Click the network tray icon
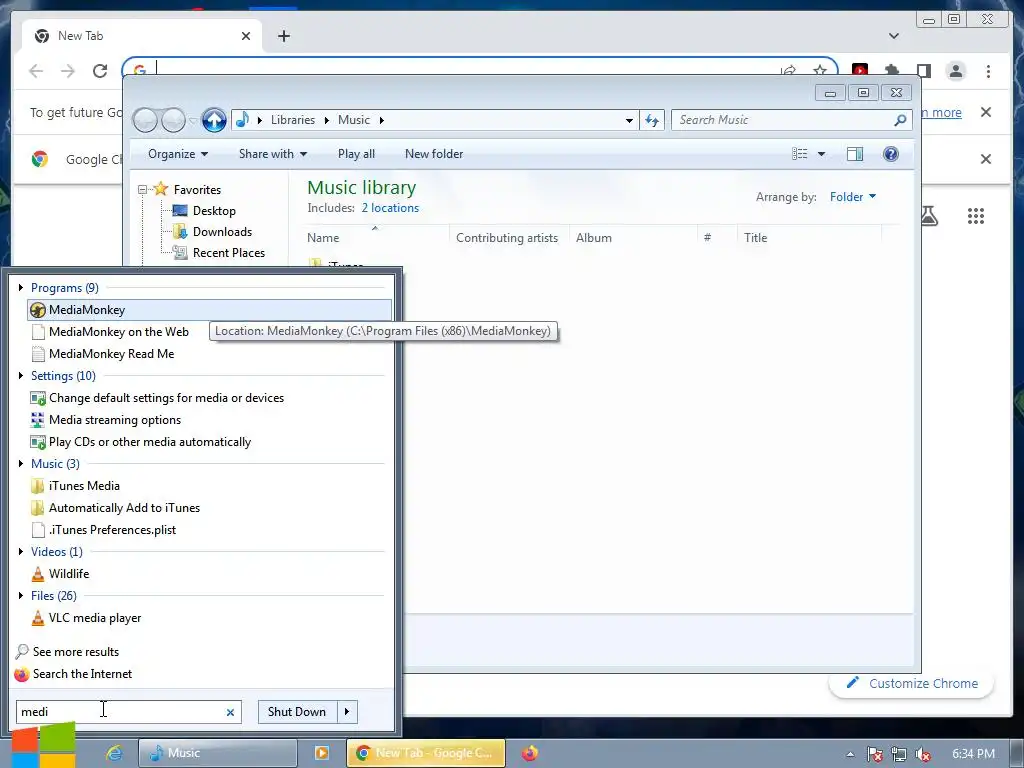Viewport: 1024px width, 768px height. coord(899,754)
